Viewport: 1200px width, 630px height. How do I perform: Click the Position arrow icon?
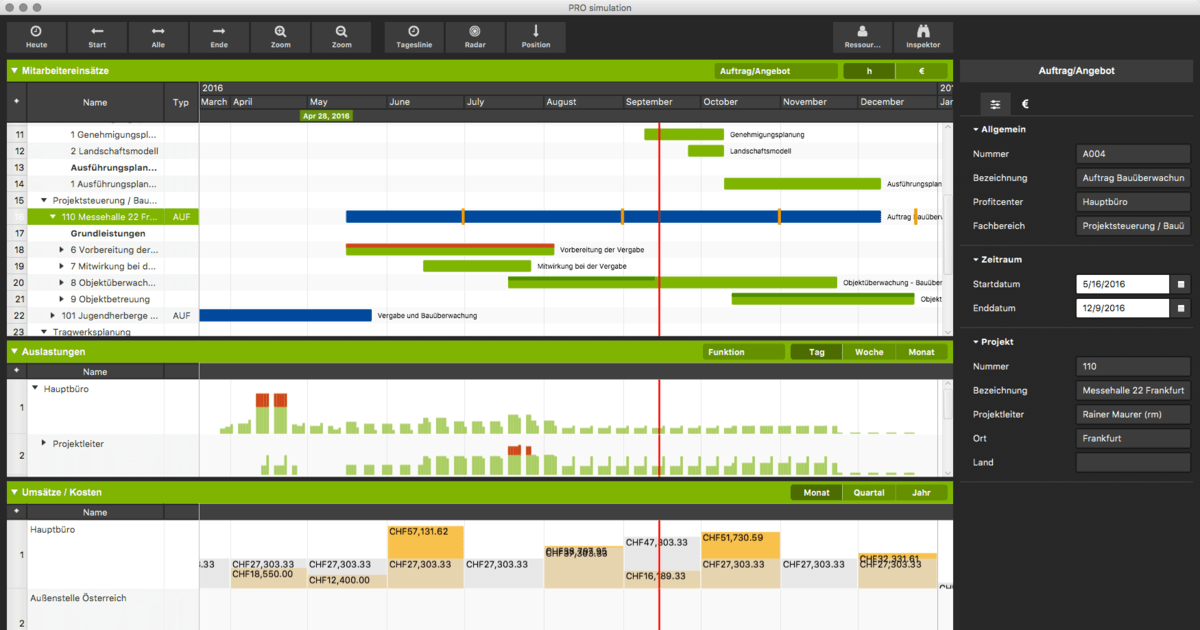536,37
